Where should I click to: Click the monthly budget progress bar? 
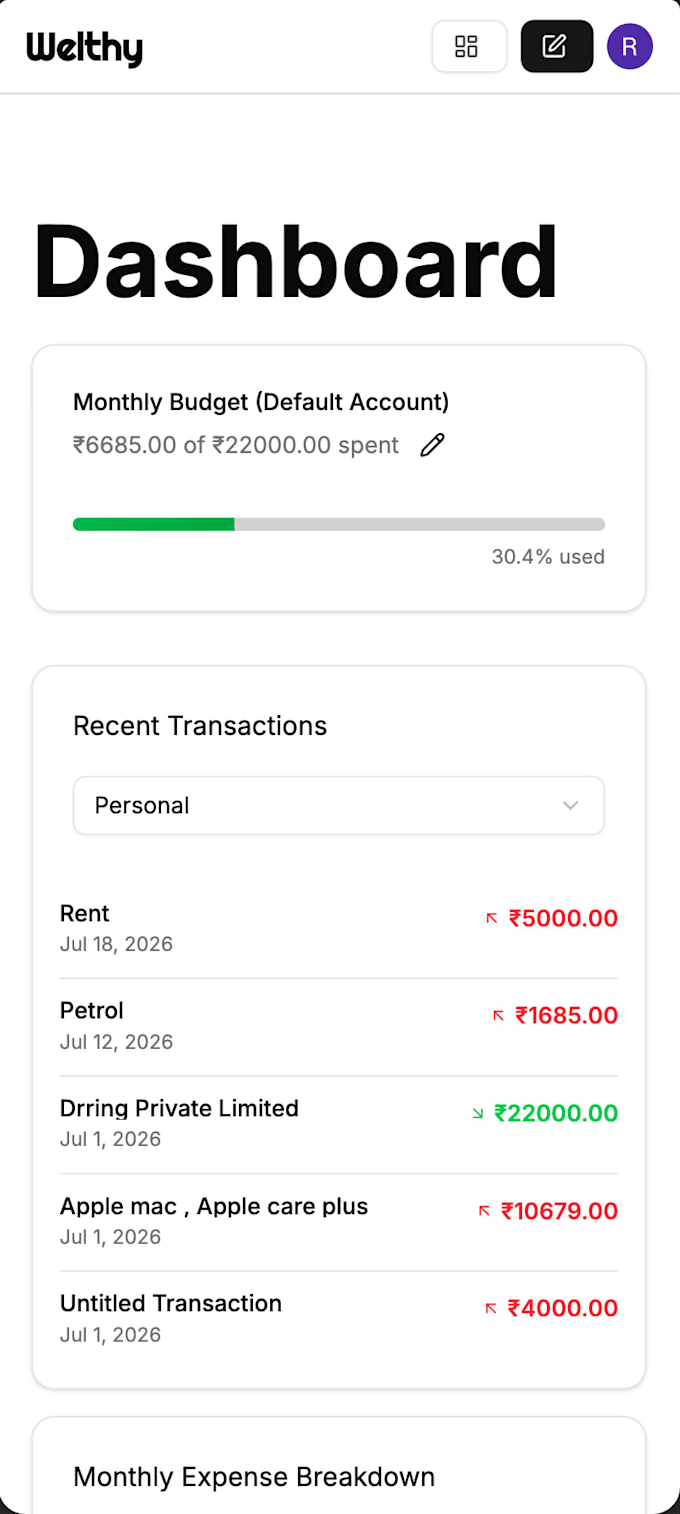[x=339, y=524]
